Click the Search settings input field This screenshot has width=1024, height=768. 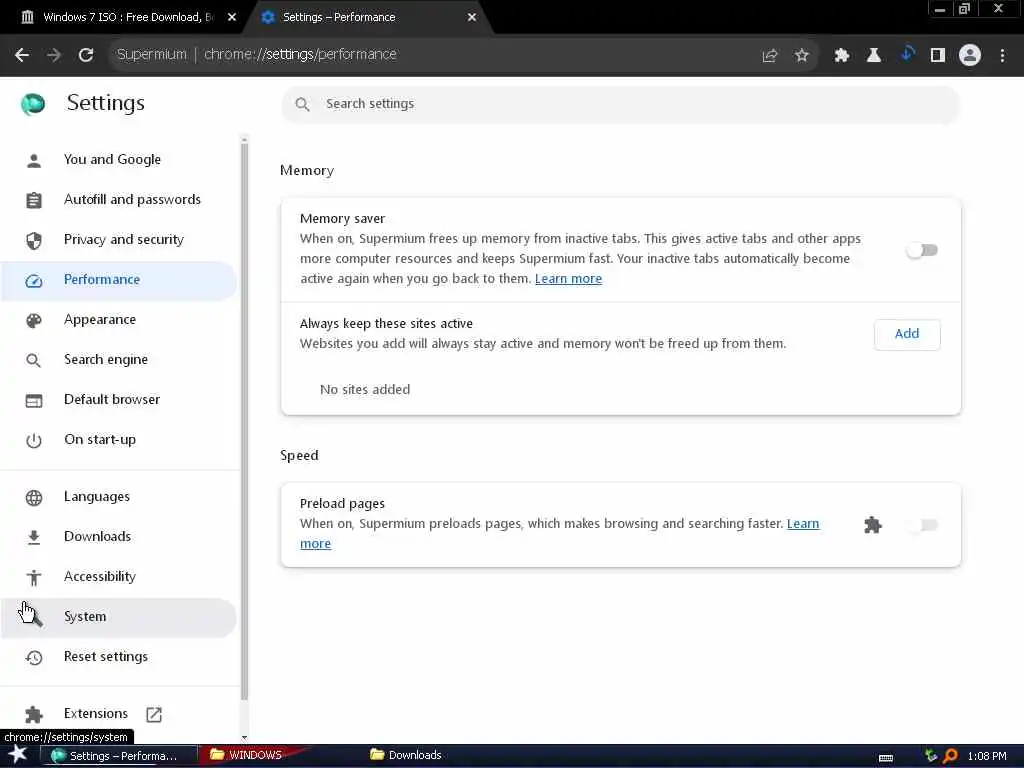pyautogui.click(x=620, y=104)
